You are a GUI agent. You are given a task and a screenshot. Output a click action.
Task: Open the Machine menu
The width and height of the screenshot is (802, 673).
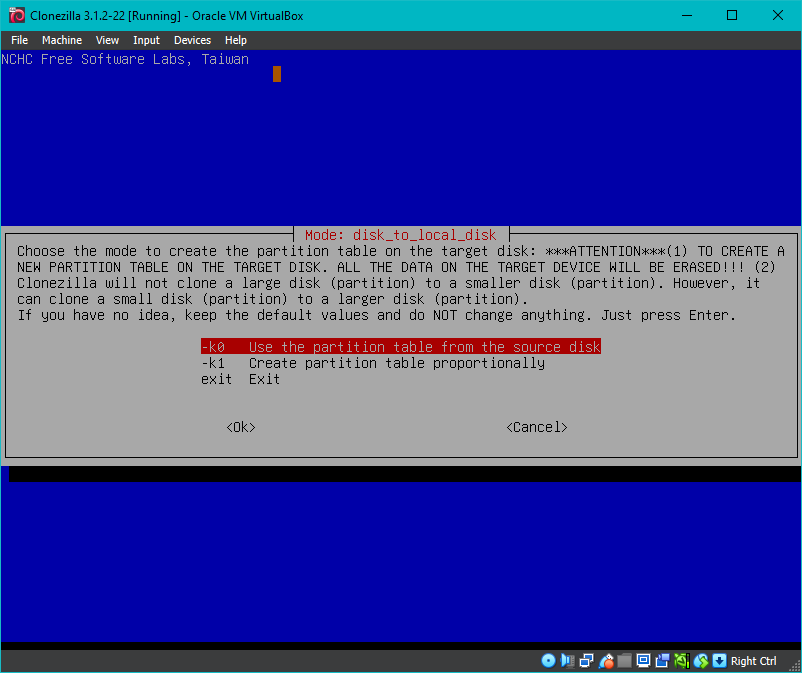pos(62,40)
